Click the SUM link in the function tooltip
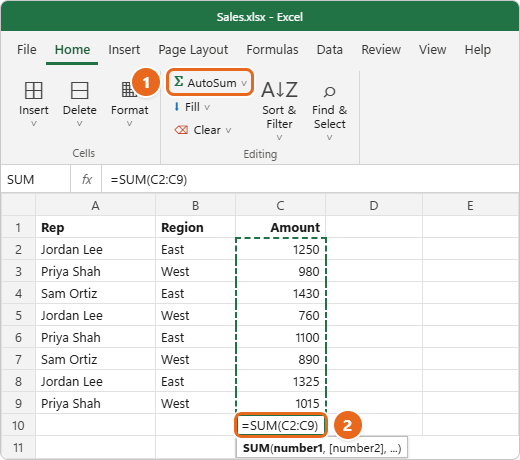The image size is (520, 460). pyautogui.click(x=256, y=448)
